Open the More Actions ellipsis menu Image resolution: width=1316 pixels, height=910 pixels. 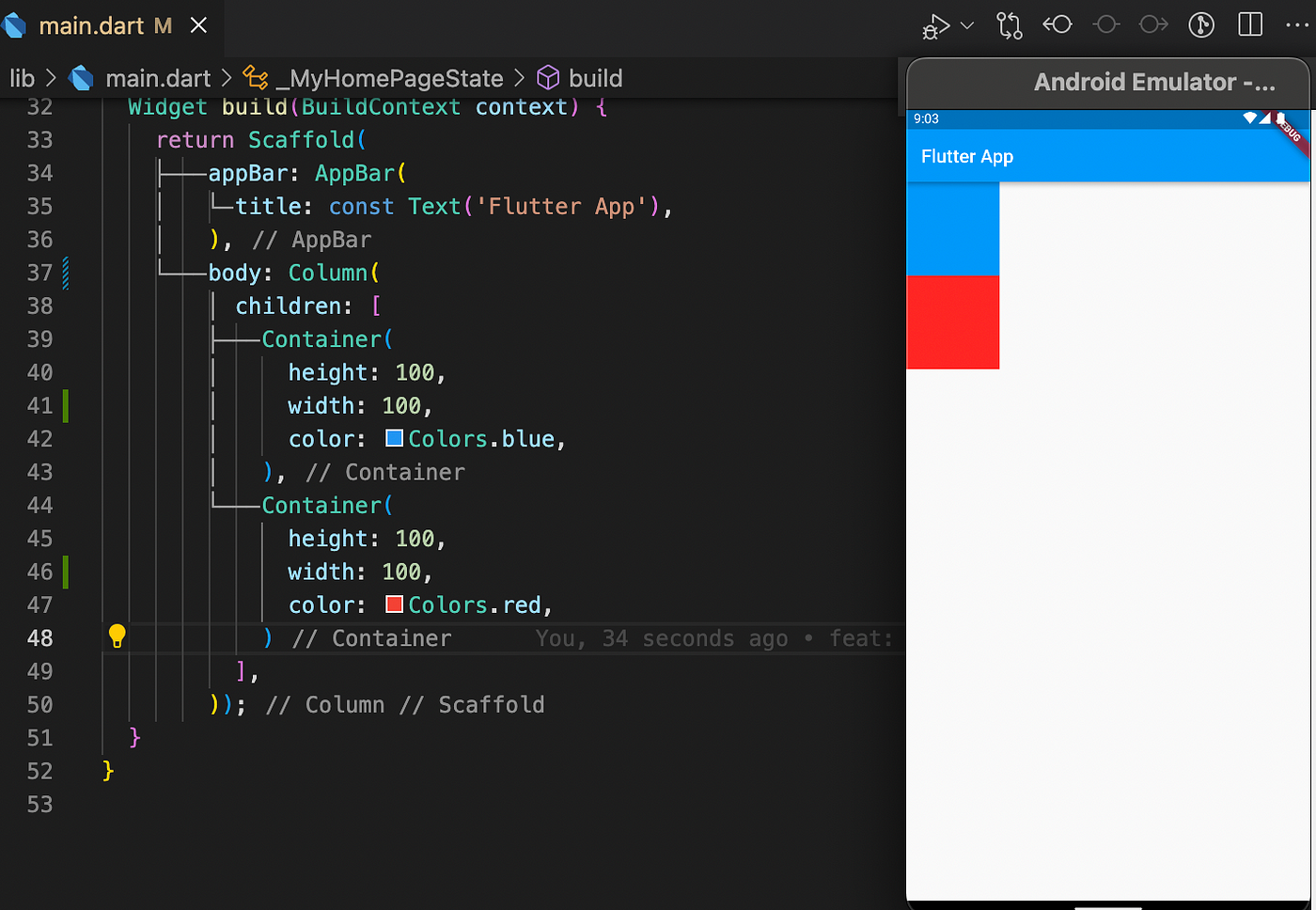(x=1297, y=25)
